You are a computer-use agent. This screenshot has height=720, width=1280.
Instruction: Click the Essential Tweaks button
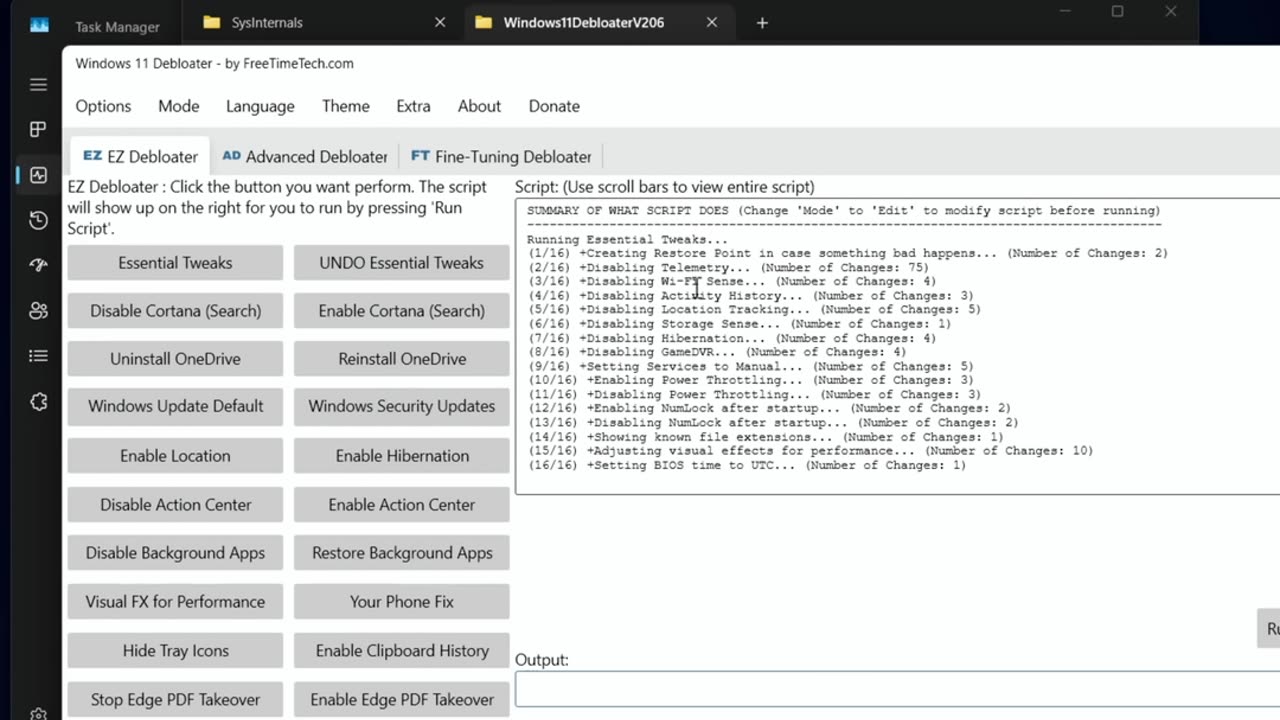[175, 263]
